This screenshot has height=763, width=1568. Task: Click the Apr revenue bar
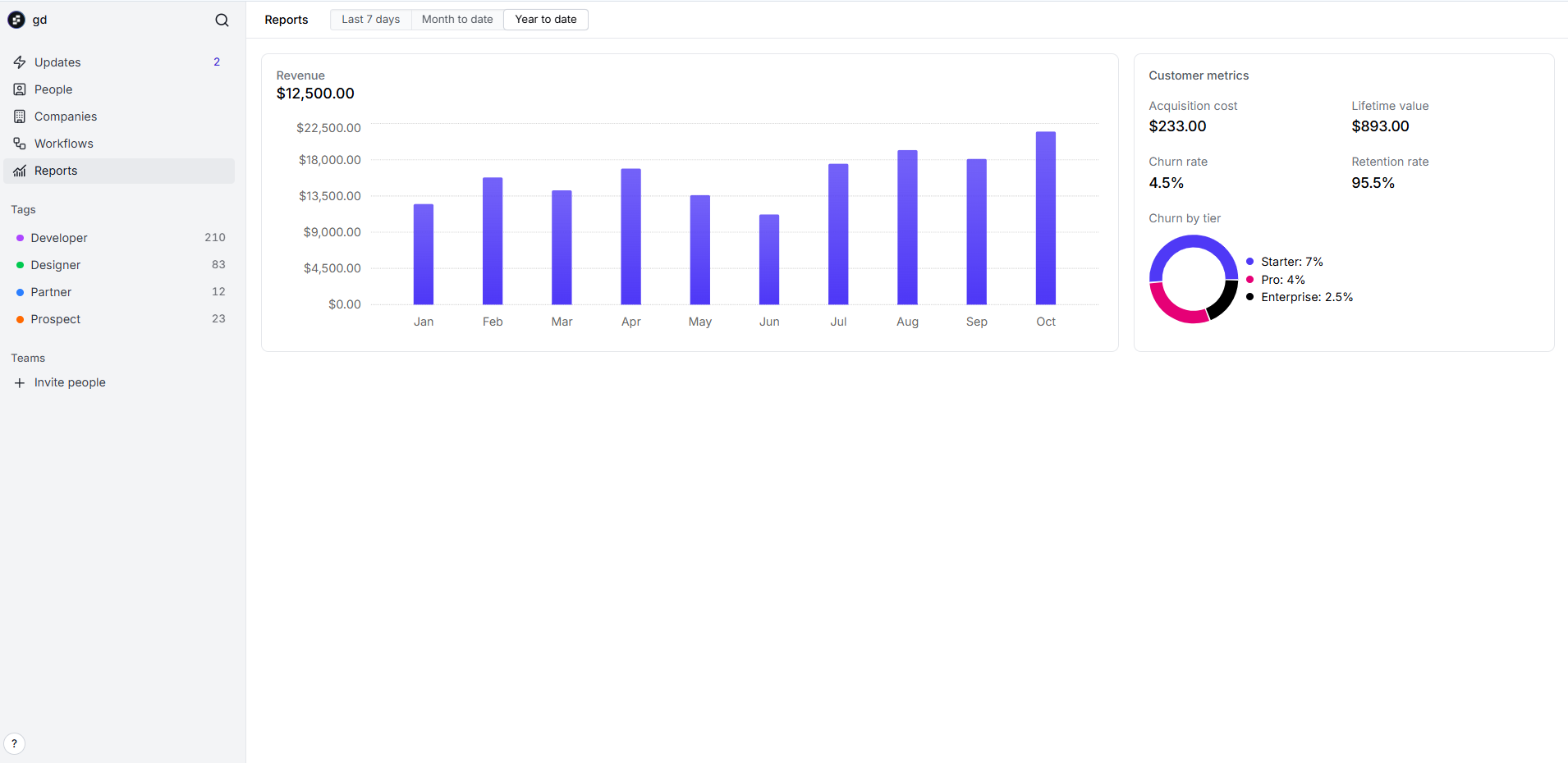[x=631, y=236]
